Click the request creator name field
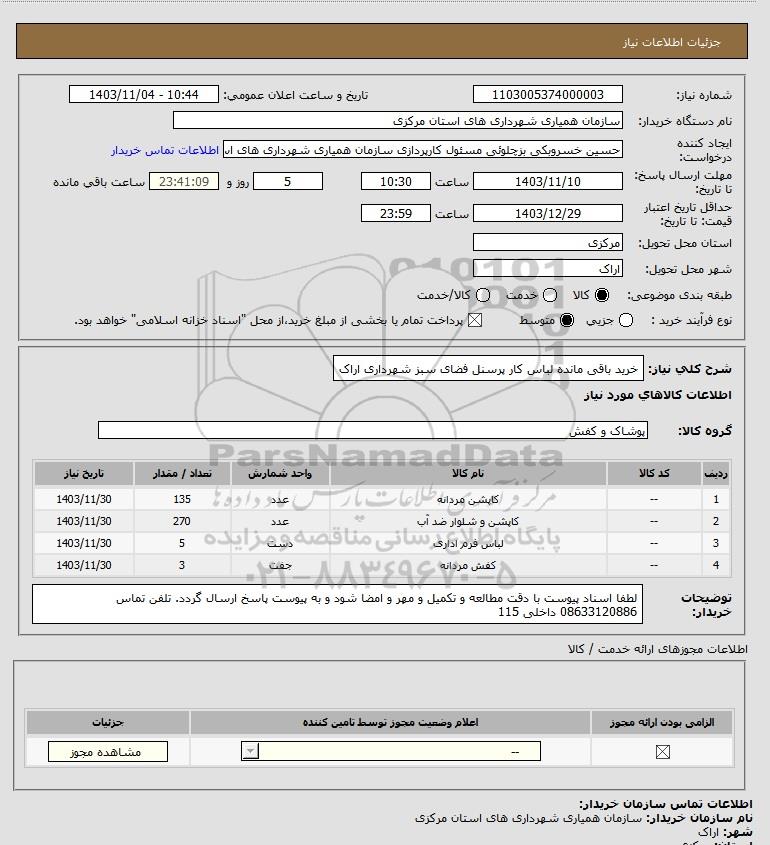The height and width of the screenshot is (845, 770). click(422, 150)
